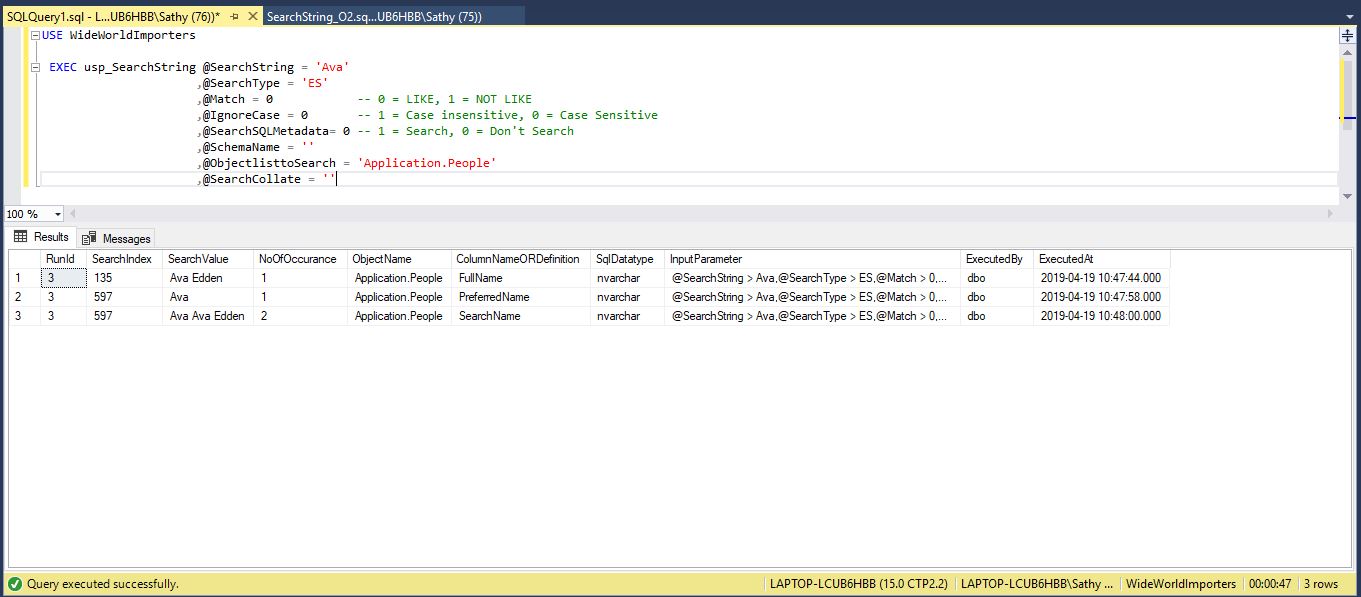
Task: Pin the SQLQuery1.sql tab
Action: (235, 17)
